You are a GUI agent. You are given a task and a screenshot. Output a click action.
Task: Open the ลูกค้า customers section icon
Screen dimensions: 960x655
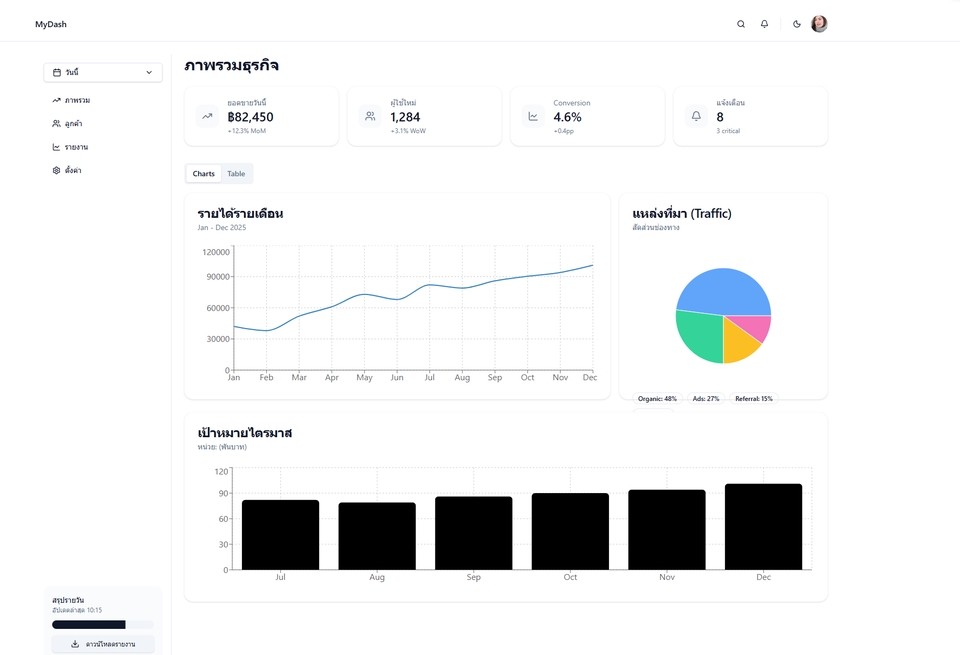(x=56, y=123)
